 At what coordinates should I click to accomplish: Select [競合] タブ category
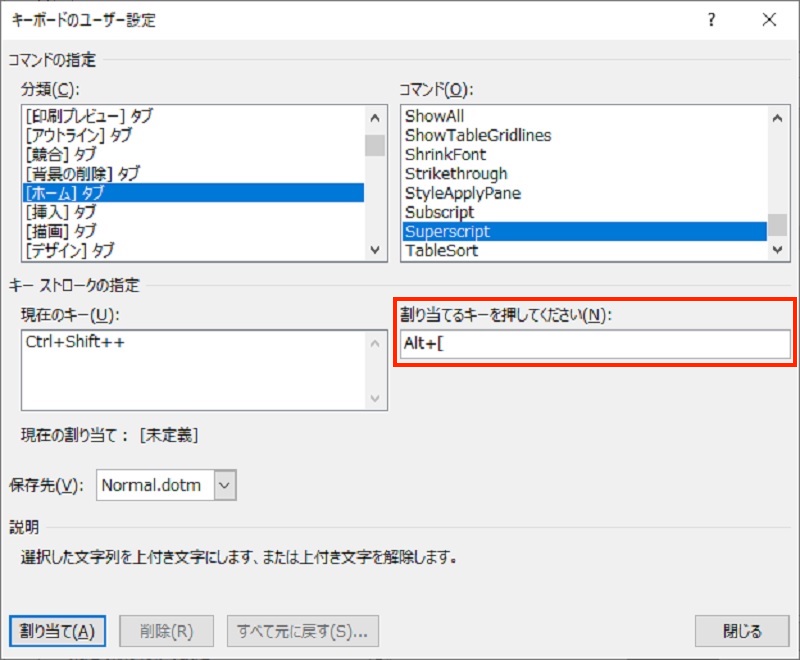pyautogui.click(x=193, y=155)
